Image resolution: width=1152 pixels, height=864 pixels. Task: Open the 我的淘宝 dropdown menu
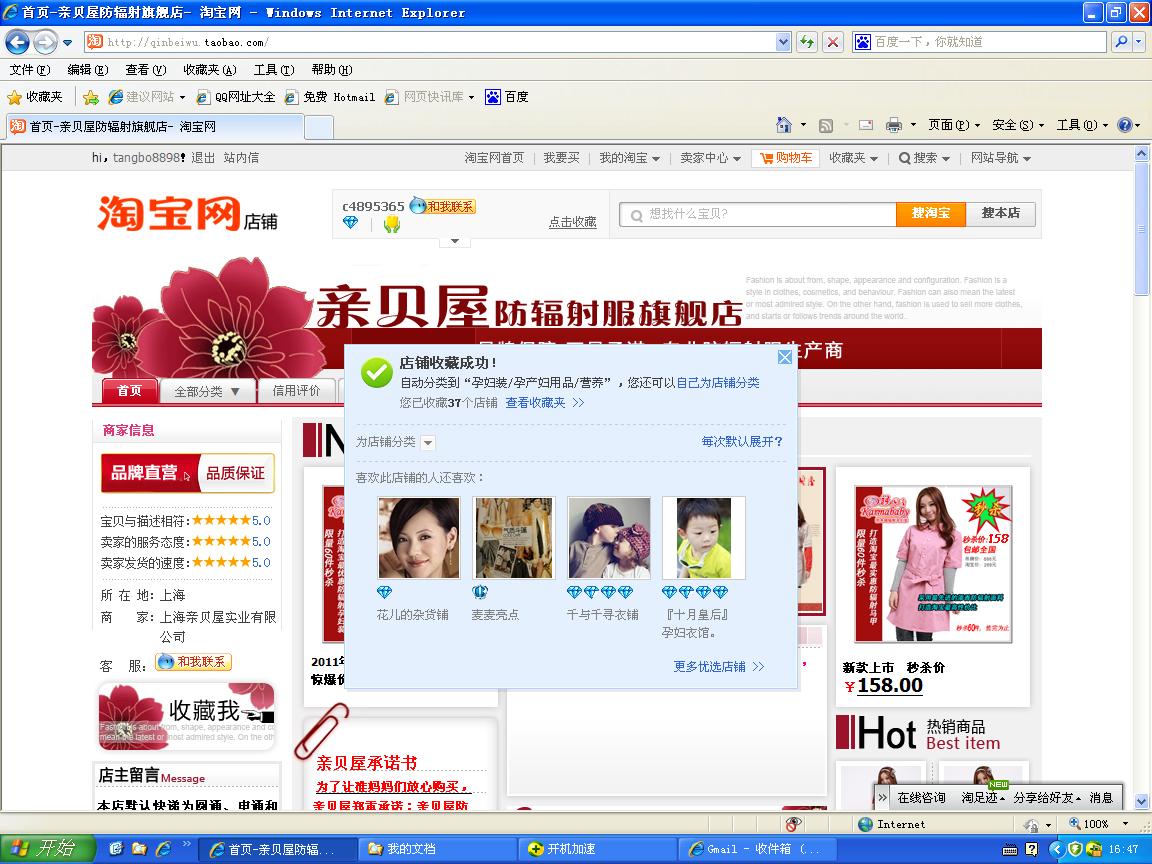pos(629,158)
